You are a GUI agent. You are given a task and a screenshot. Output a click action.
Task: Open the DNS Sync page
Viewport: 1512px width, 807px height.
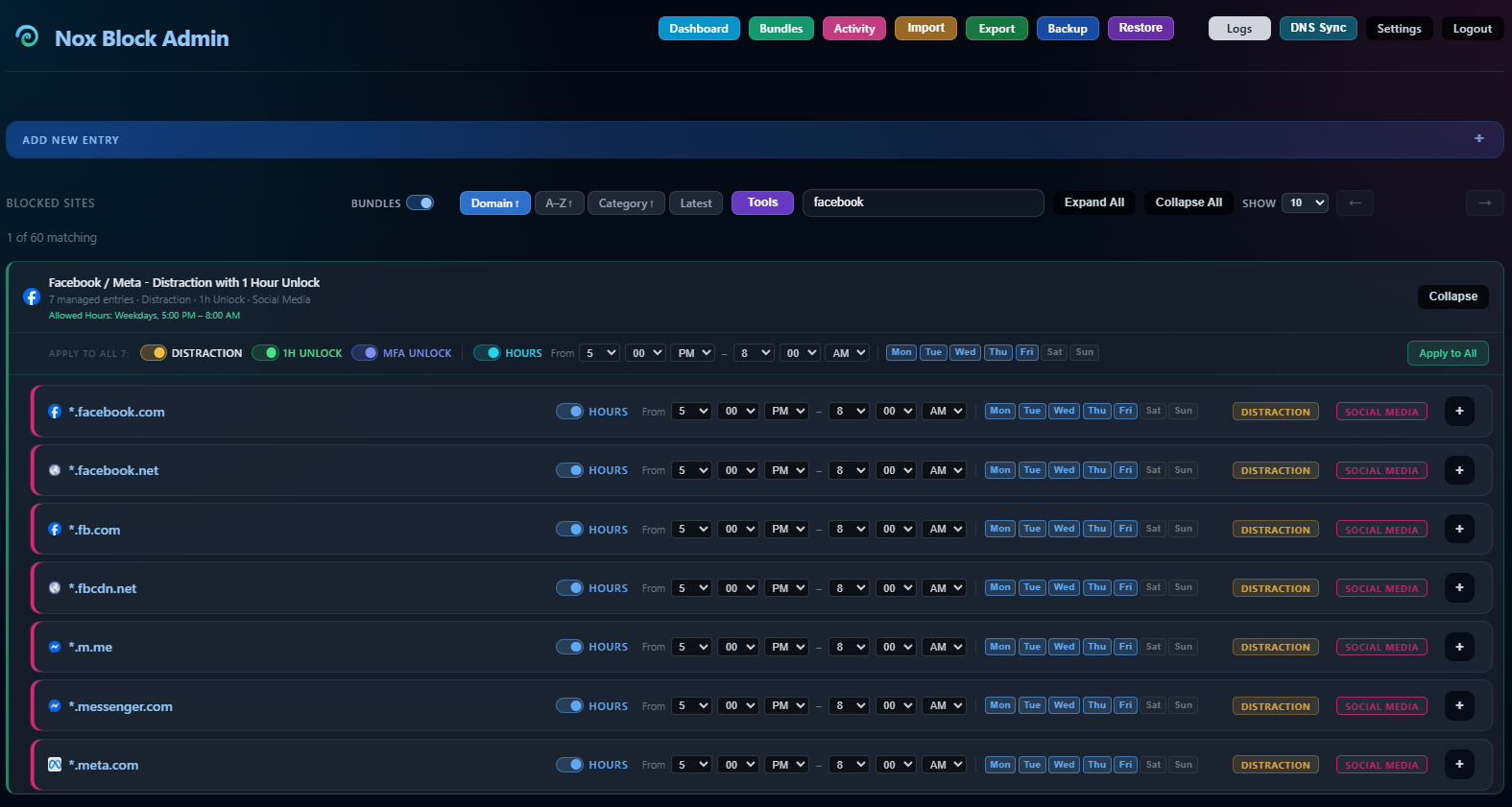pyautogui.click(x=1318, y=28)
